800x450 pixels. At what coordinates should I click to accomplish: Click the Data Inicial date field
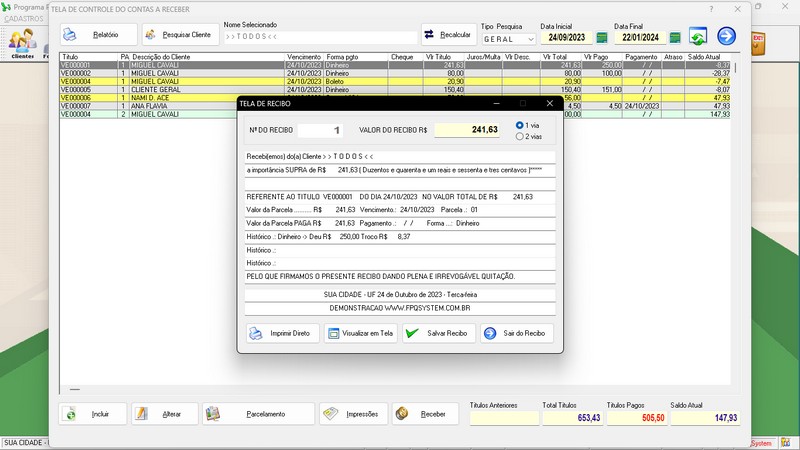566,38
